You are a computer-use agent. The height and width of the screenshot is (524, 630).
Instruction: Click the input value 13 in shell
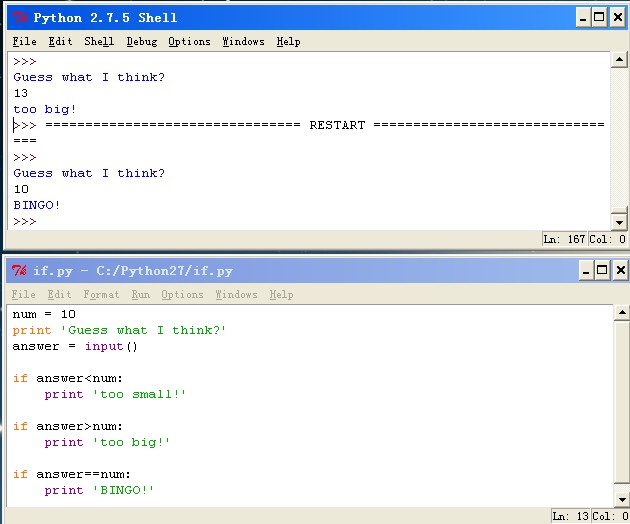pos(20,93)
